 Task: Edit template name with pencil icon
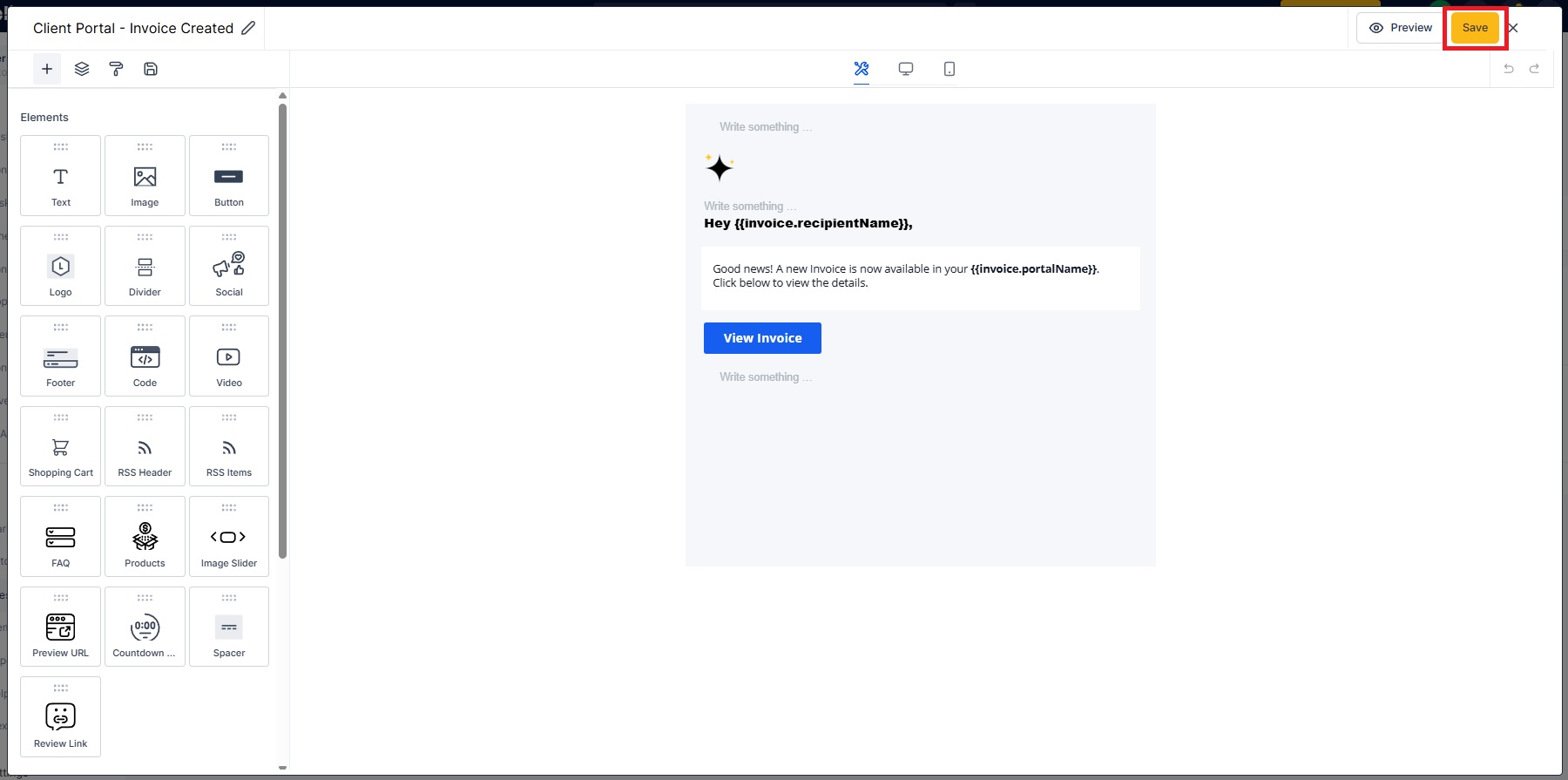[248, 28]
